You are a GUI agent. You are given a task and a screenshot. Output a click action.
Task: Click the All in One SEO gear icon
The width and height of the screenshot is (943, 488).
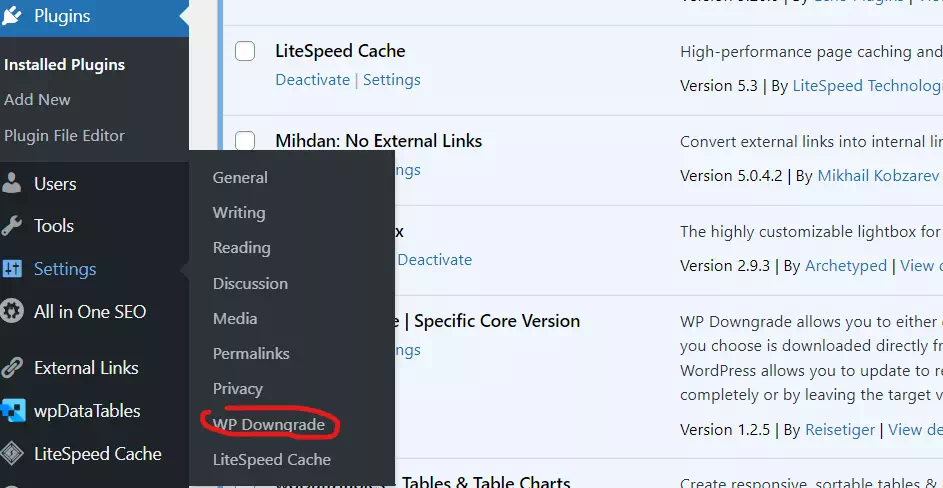pyautogui.click(x=11, y=312)
